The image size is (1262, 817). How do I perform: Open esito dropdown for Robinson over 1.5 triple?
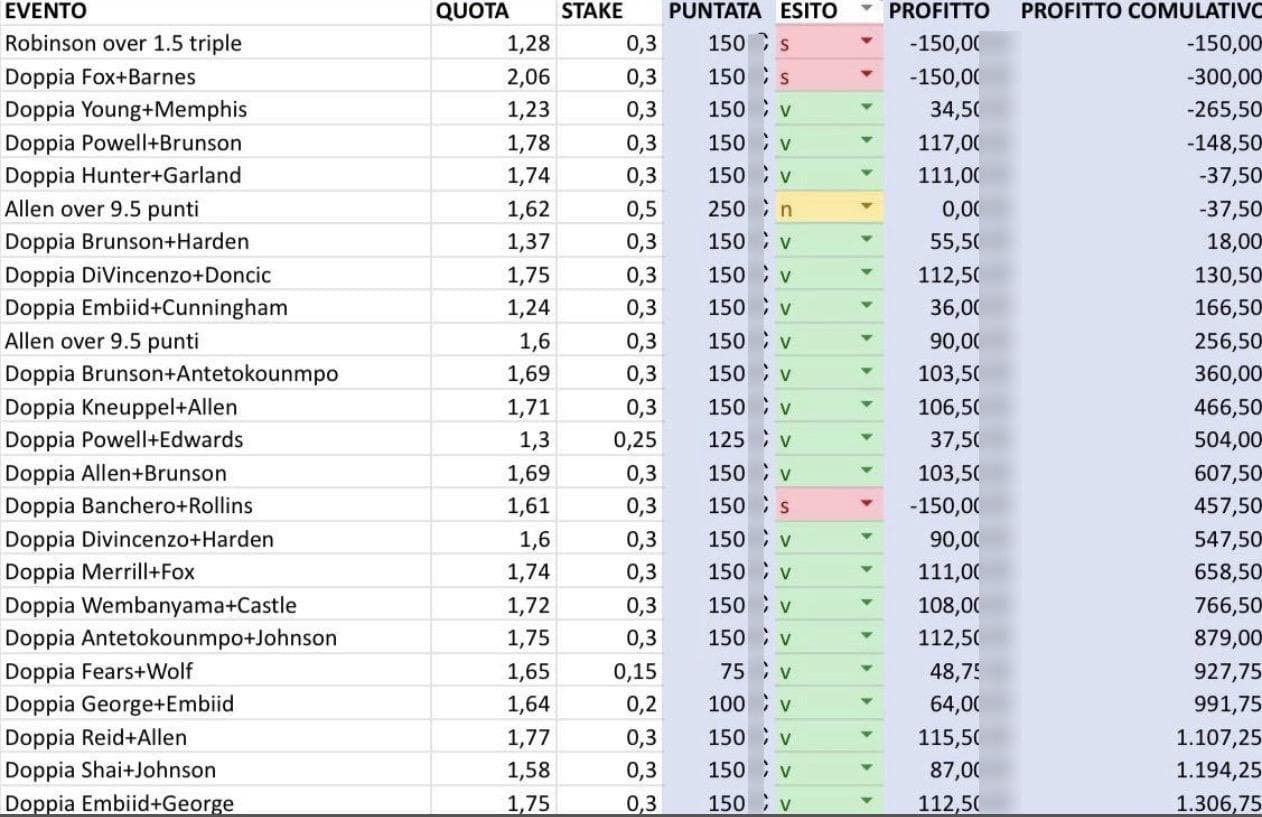(x=867, y=42)
